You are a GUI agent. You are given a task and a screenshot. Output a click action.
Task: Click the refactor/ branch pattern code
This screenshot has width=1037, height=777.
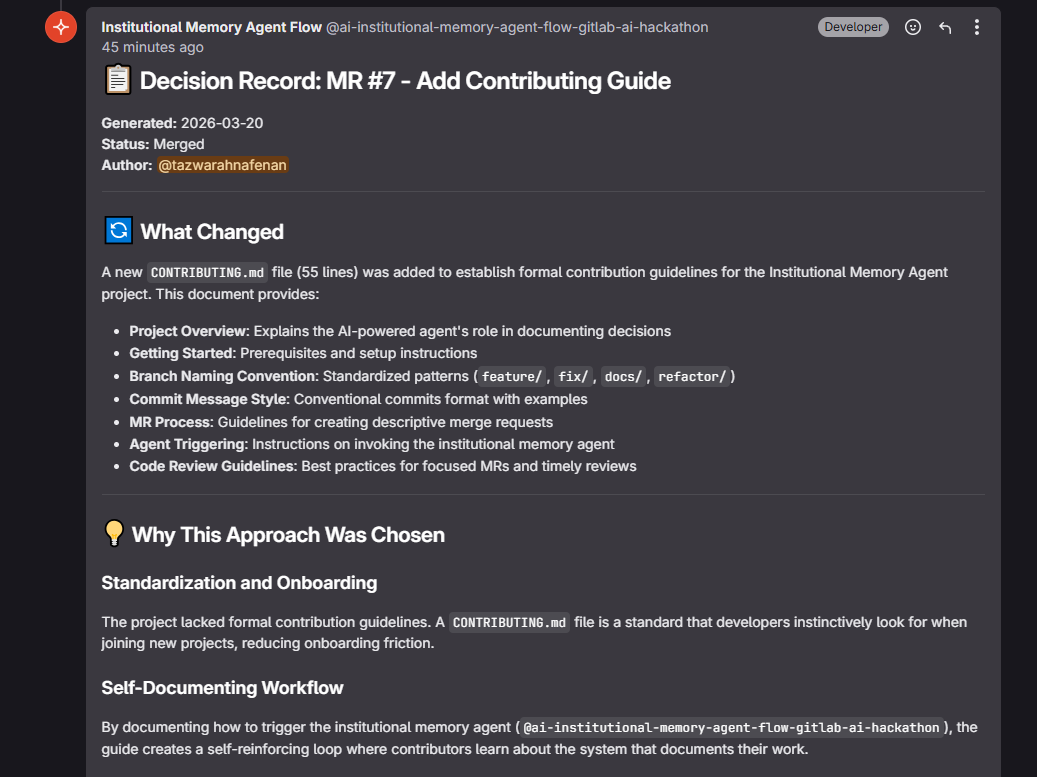click(x=692, y=377)
